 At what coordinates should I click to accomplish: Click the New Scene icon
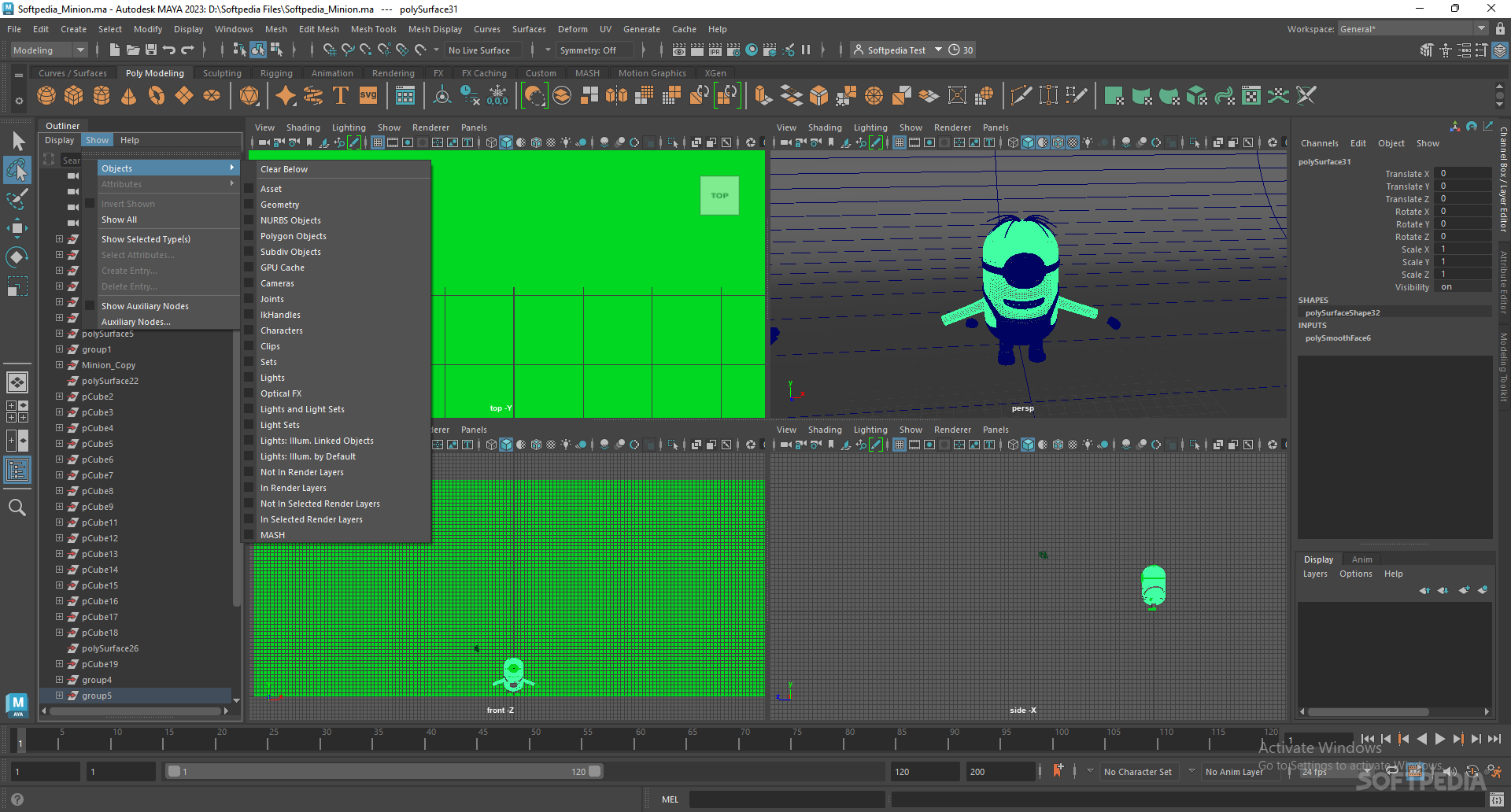[115, 50]
